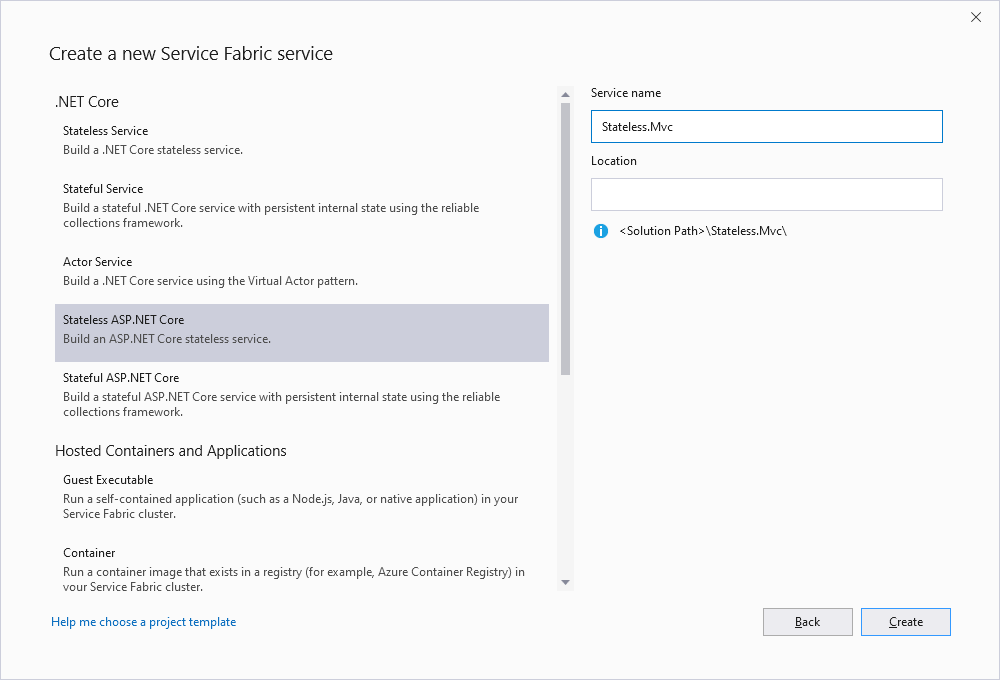This screenshot has height=680, width=1000.
Task: Click the Service name text field
Action: (766, 127)
